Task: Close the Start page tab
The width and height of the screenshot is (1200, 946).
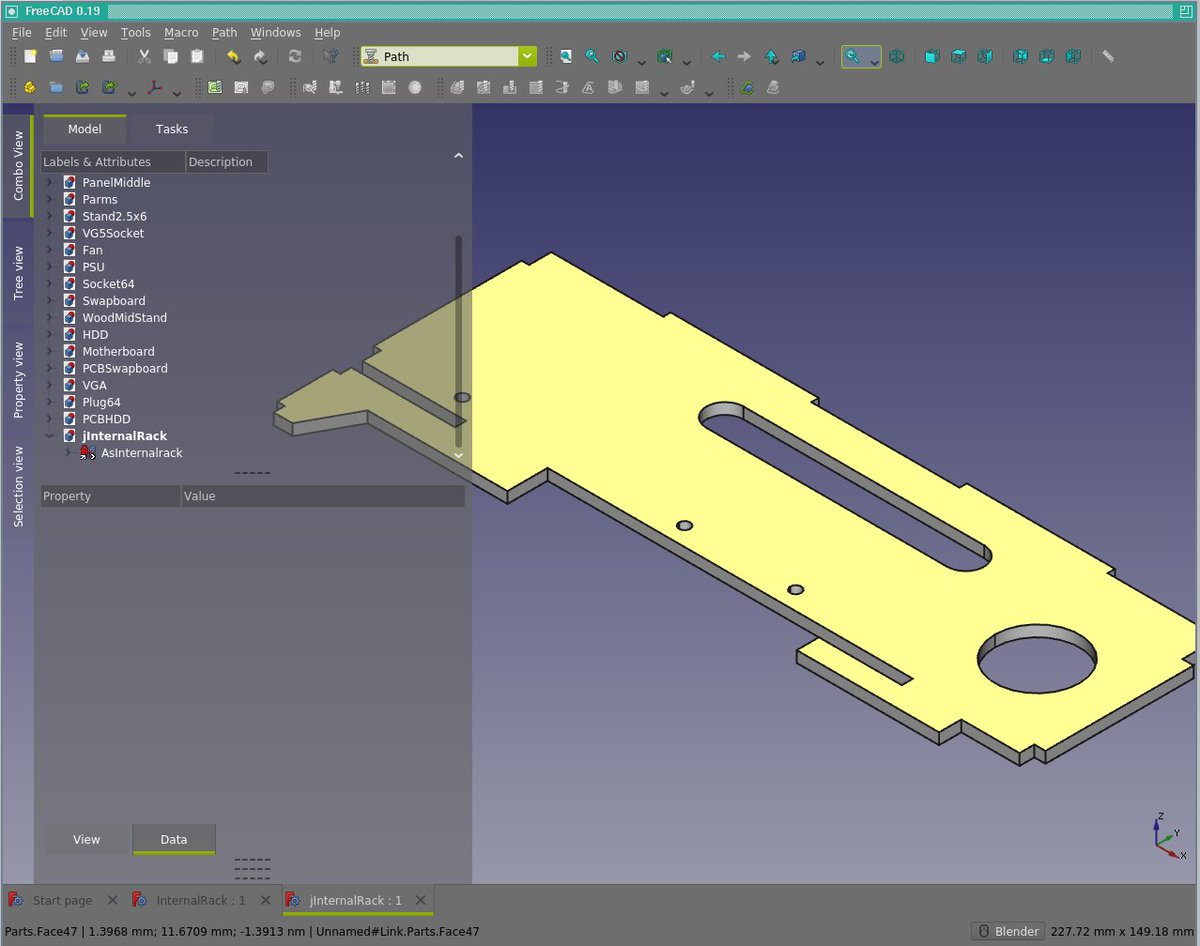Action: click(x=112, y=901)
